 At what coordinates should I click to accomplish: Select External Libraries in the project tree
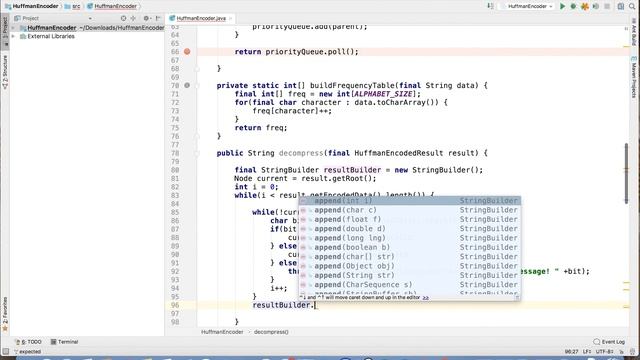pos(51,36)
